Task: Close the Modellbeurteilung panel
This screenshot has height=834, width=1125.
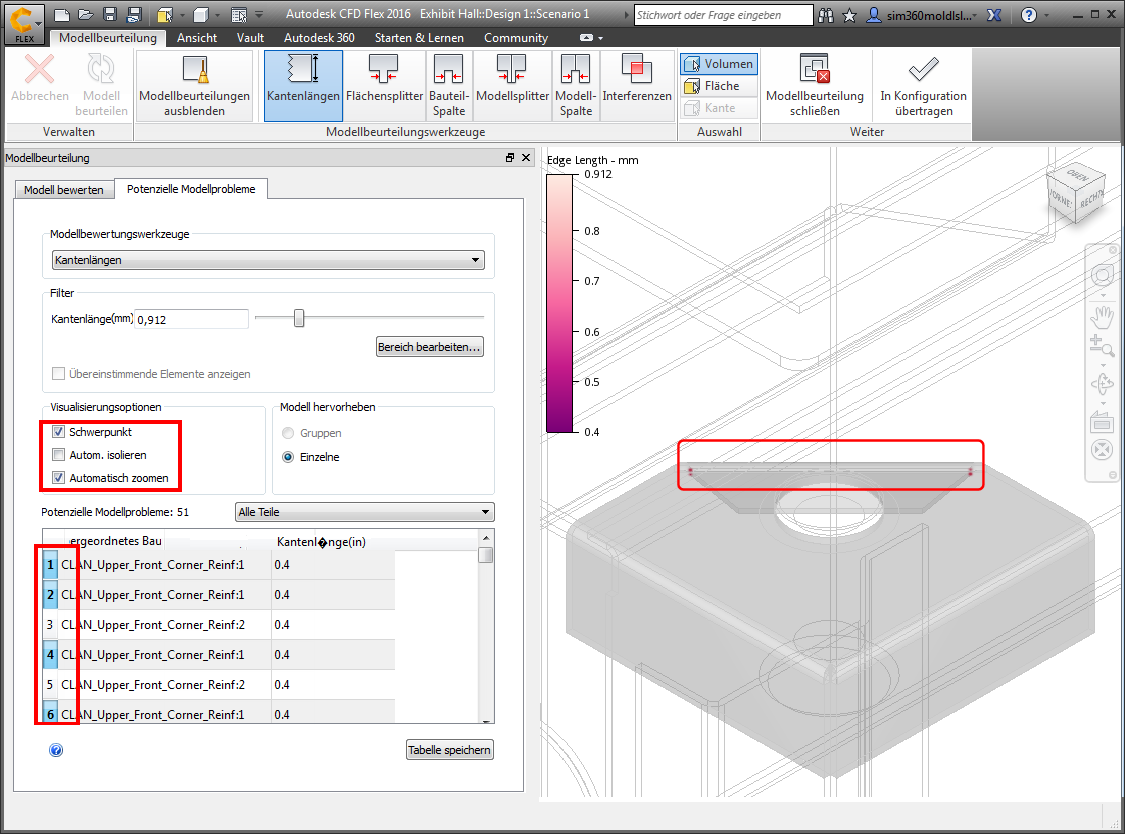Action: [526, 158]
